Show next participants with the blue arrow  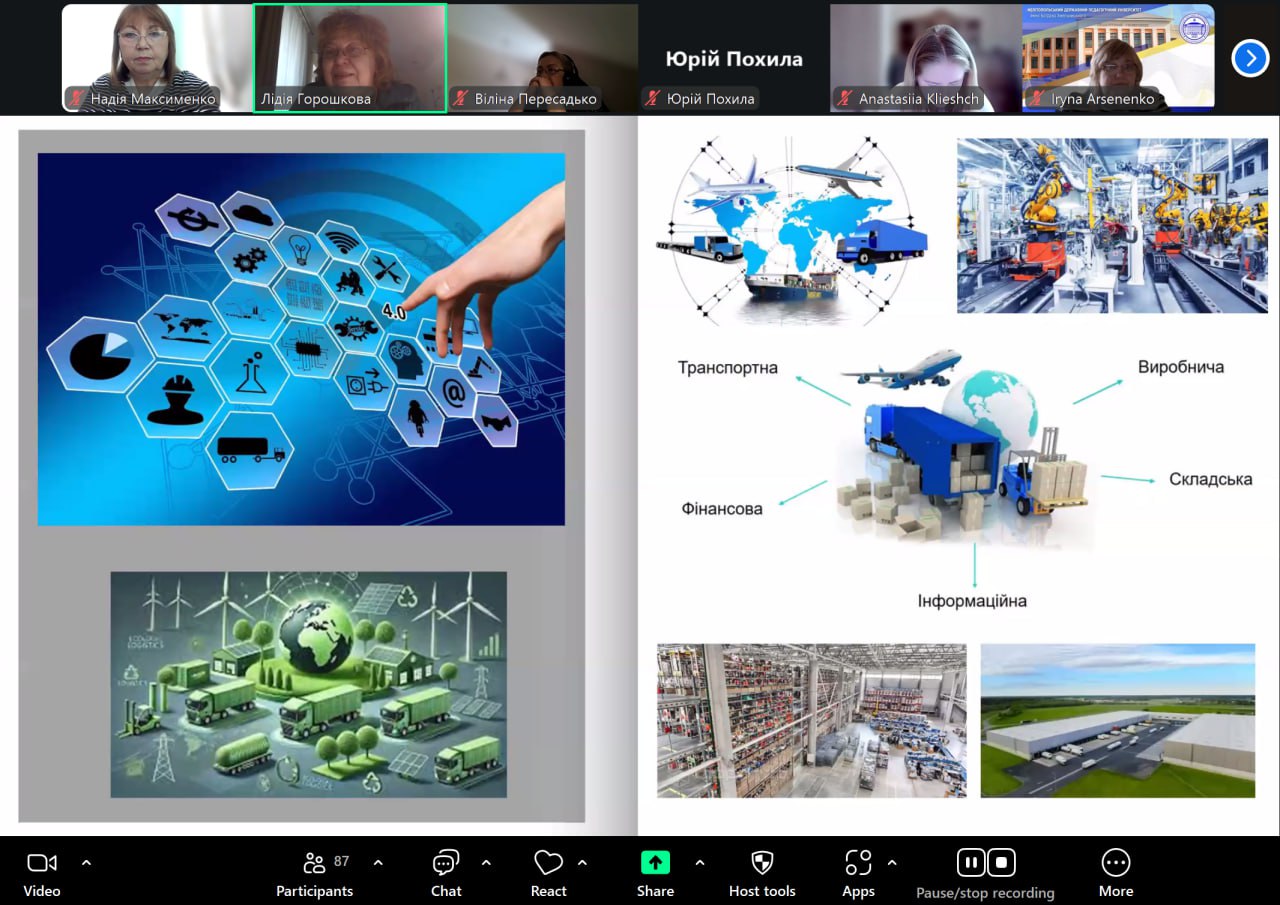[1250, 58]
